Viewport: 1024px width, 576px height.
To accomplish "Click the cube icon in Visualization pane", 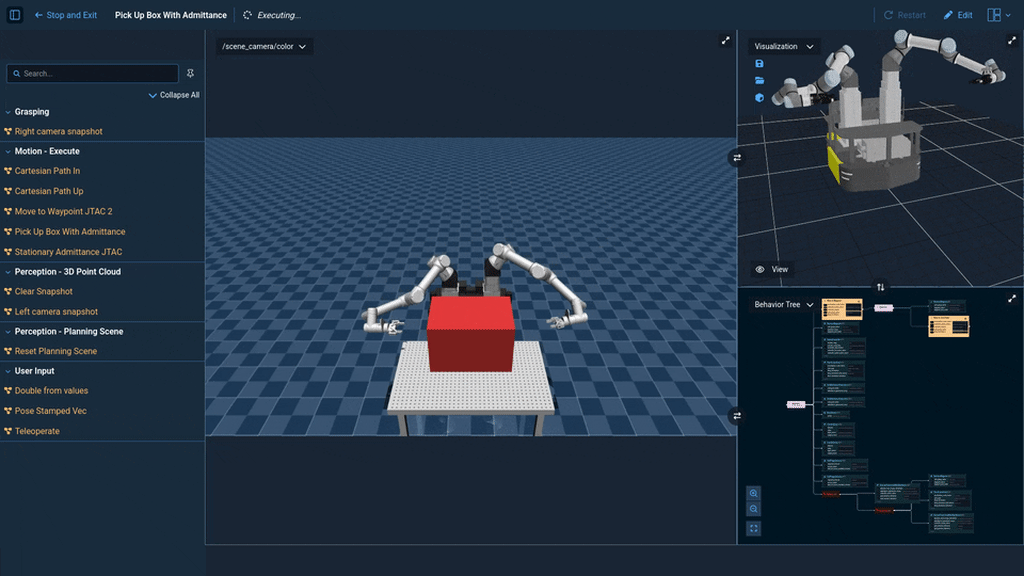I will click(759, 98).
